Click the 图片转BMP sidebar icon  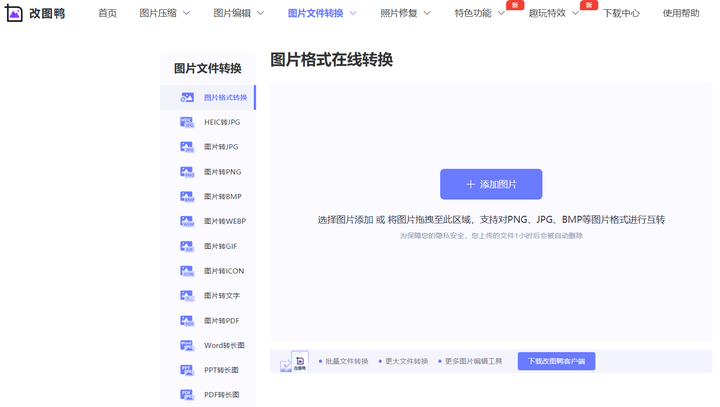pos(187,197)
